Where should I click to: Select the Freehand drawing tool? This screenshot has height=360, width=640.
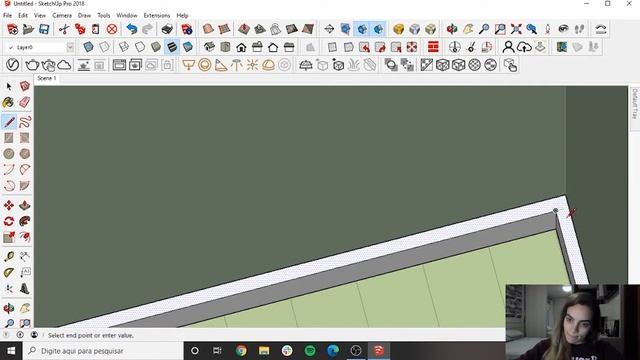coord(24,122)
